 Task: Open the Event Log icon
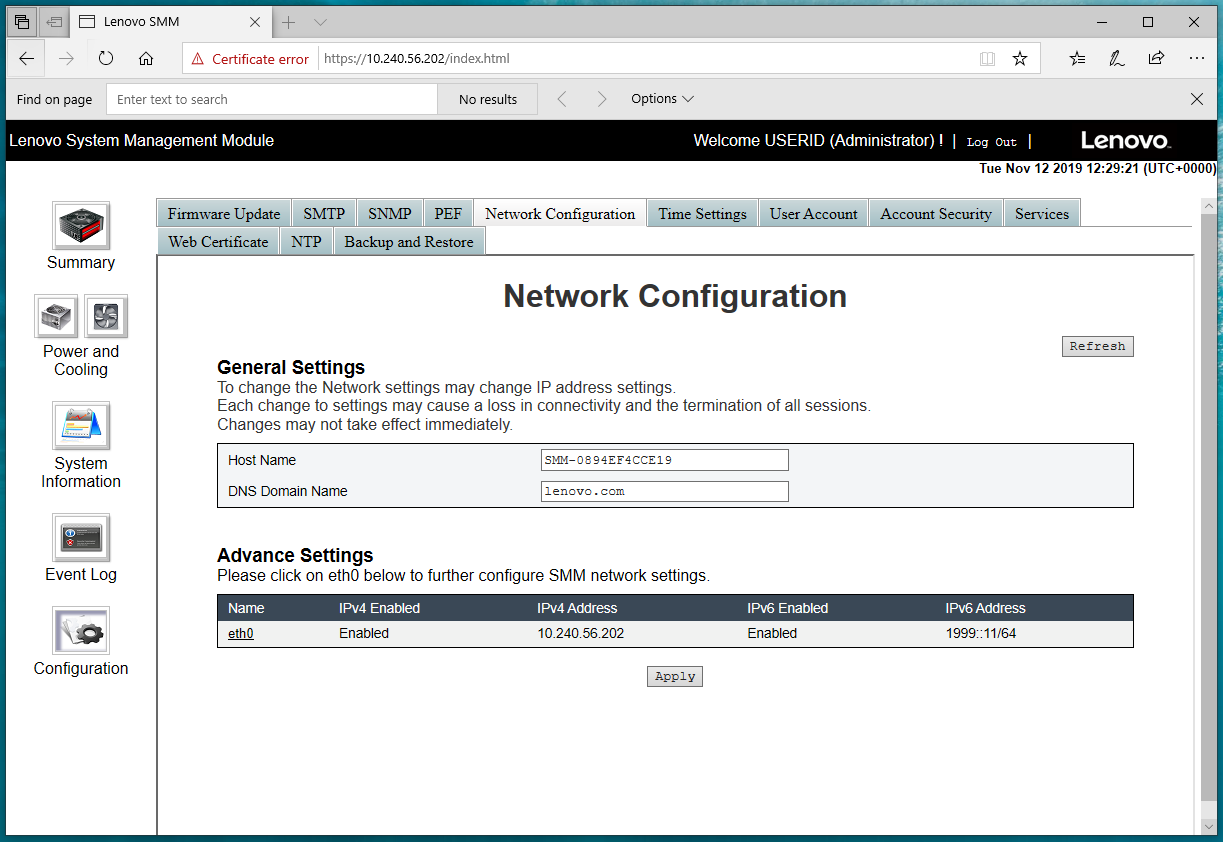coord(81,538)
